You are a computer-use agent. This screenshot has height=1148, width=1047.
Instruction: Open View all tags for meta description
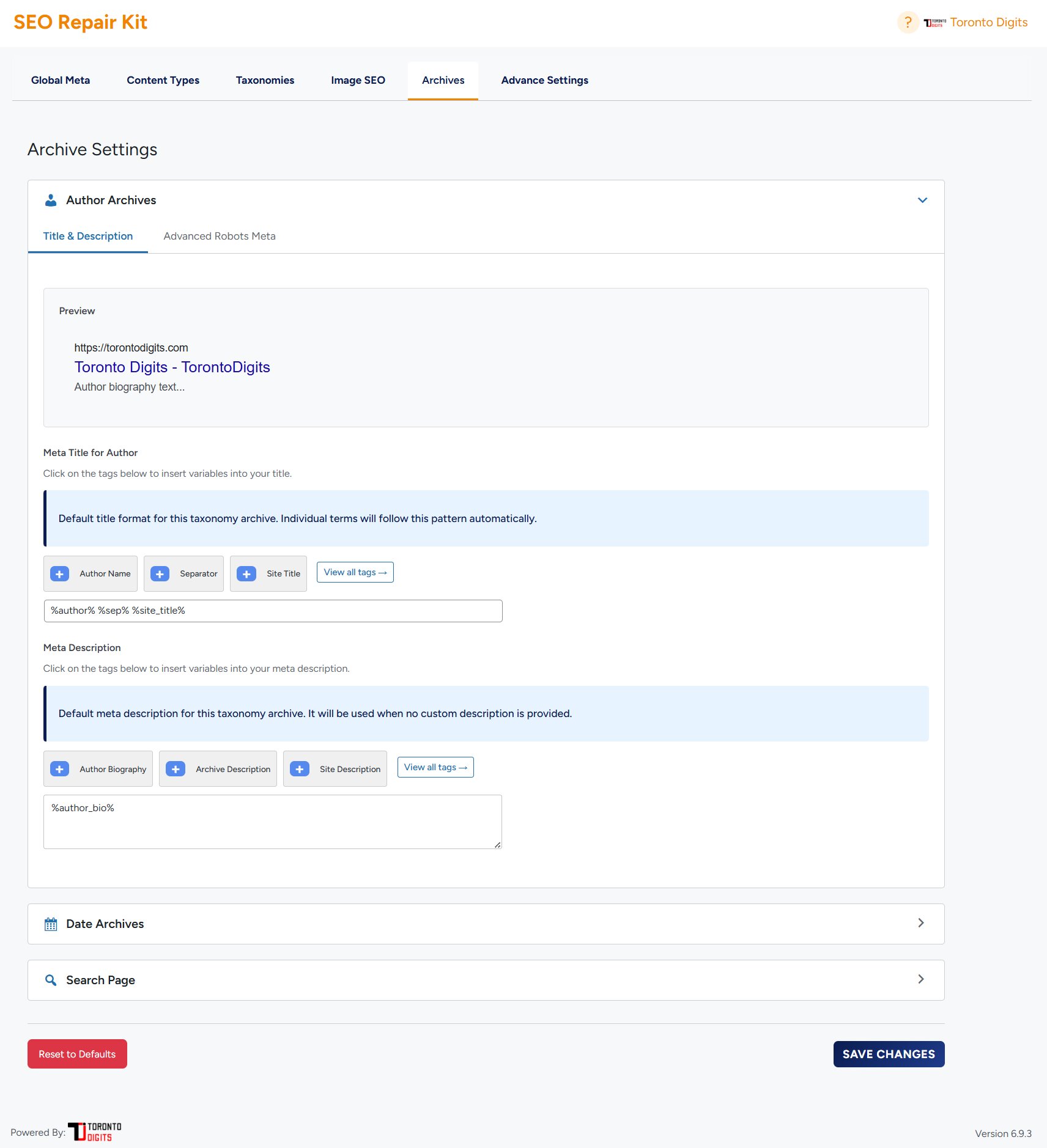[x=435, y=767]
